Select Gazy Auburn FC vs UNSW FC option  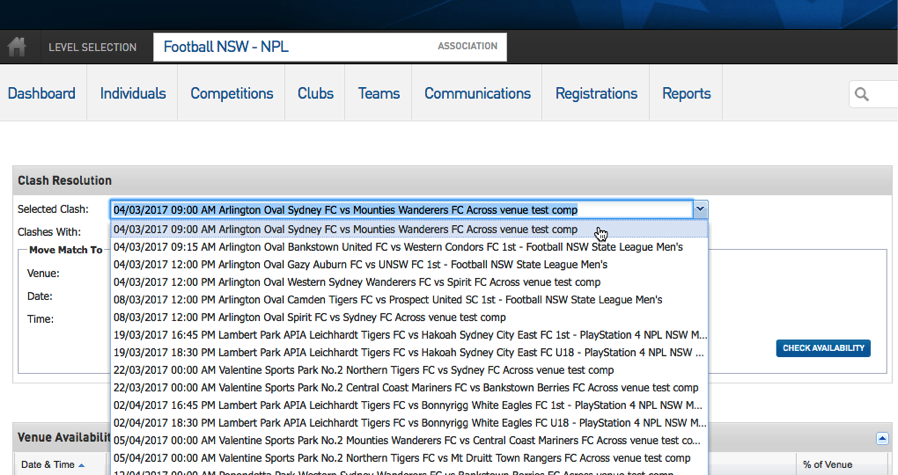click(x=409, y=265)
